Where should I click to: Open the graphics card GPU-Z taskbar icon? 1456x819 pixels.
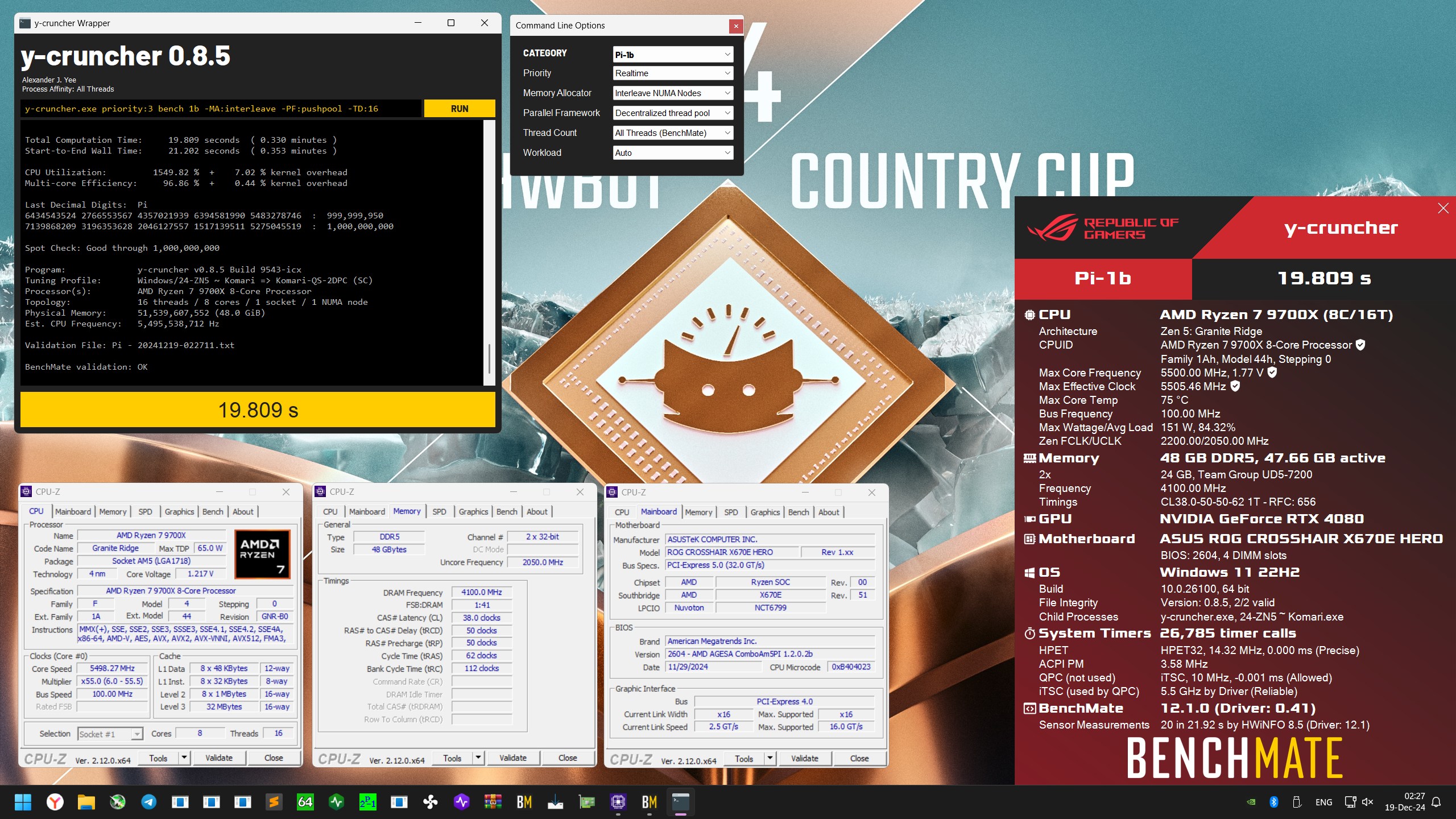[x=586, y=802]
